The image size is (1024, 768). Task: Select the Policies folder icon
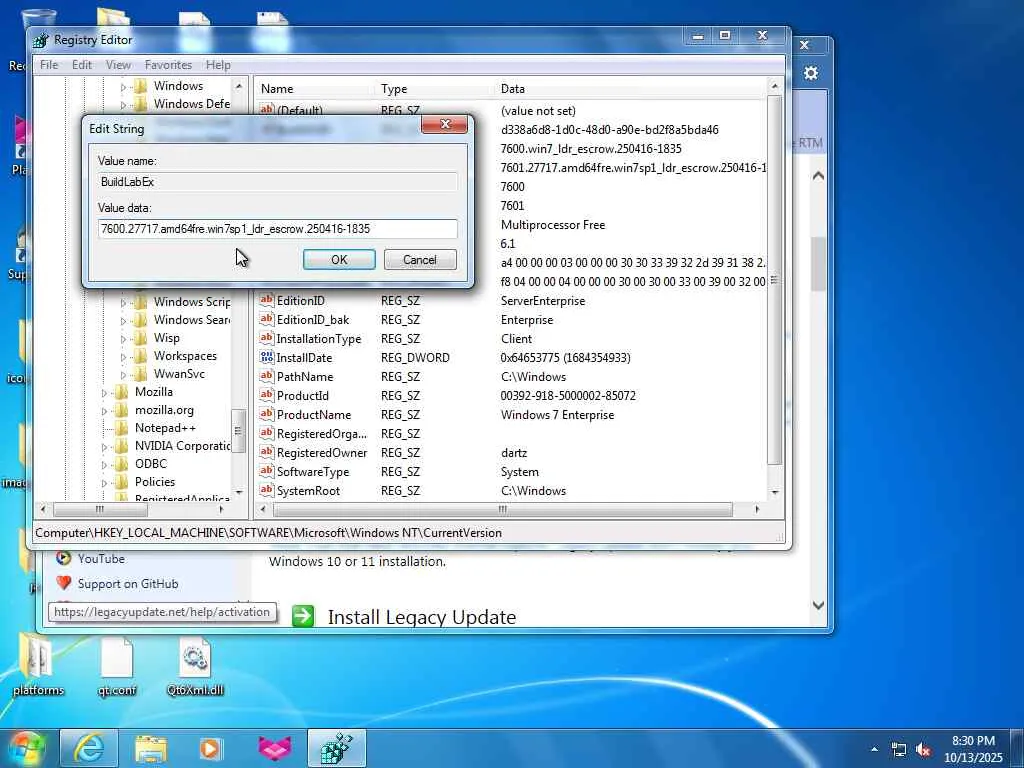click(121, 482)
